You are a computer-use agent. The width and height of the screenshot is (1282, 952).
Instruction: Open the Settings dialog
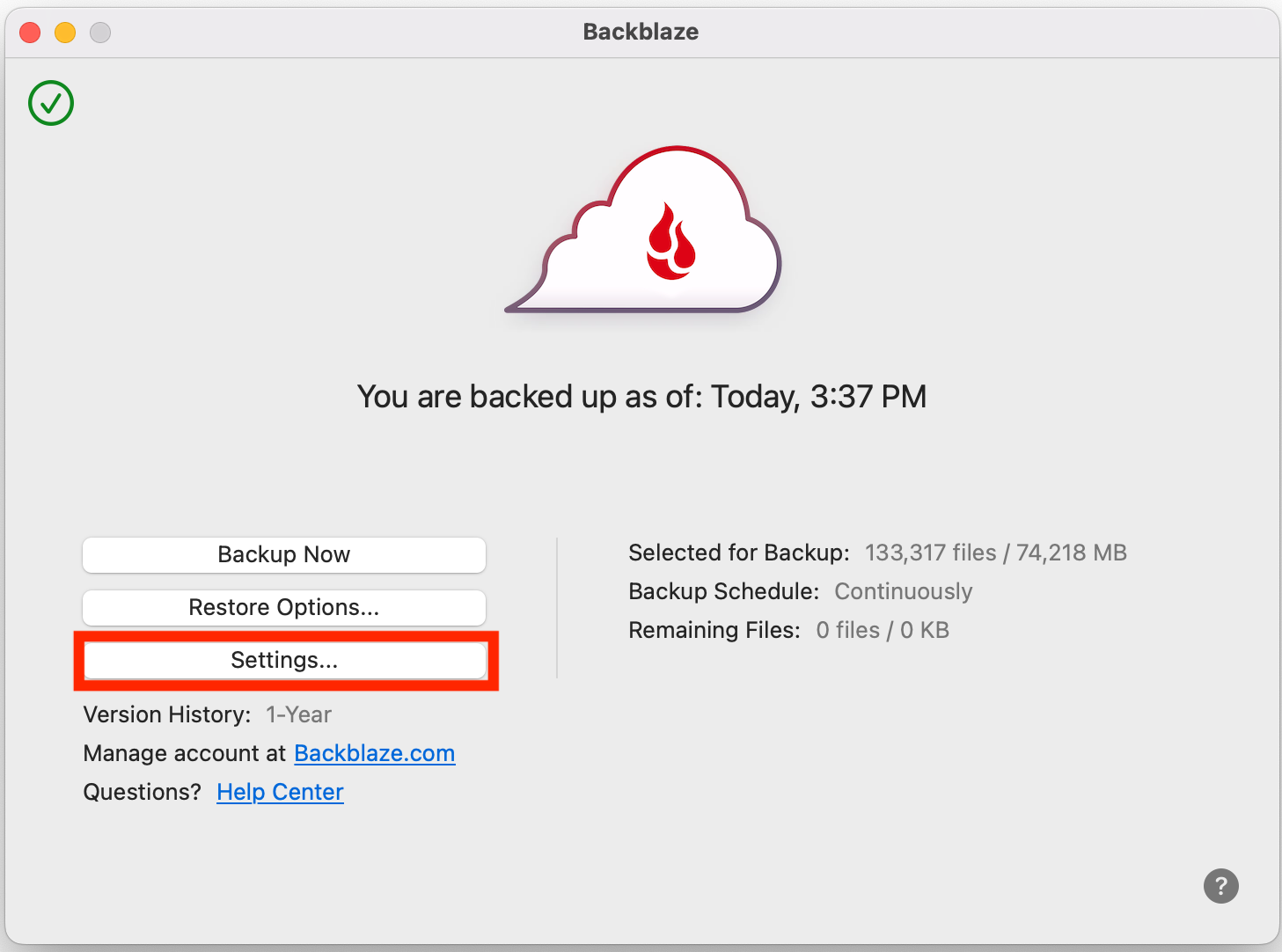285,660
